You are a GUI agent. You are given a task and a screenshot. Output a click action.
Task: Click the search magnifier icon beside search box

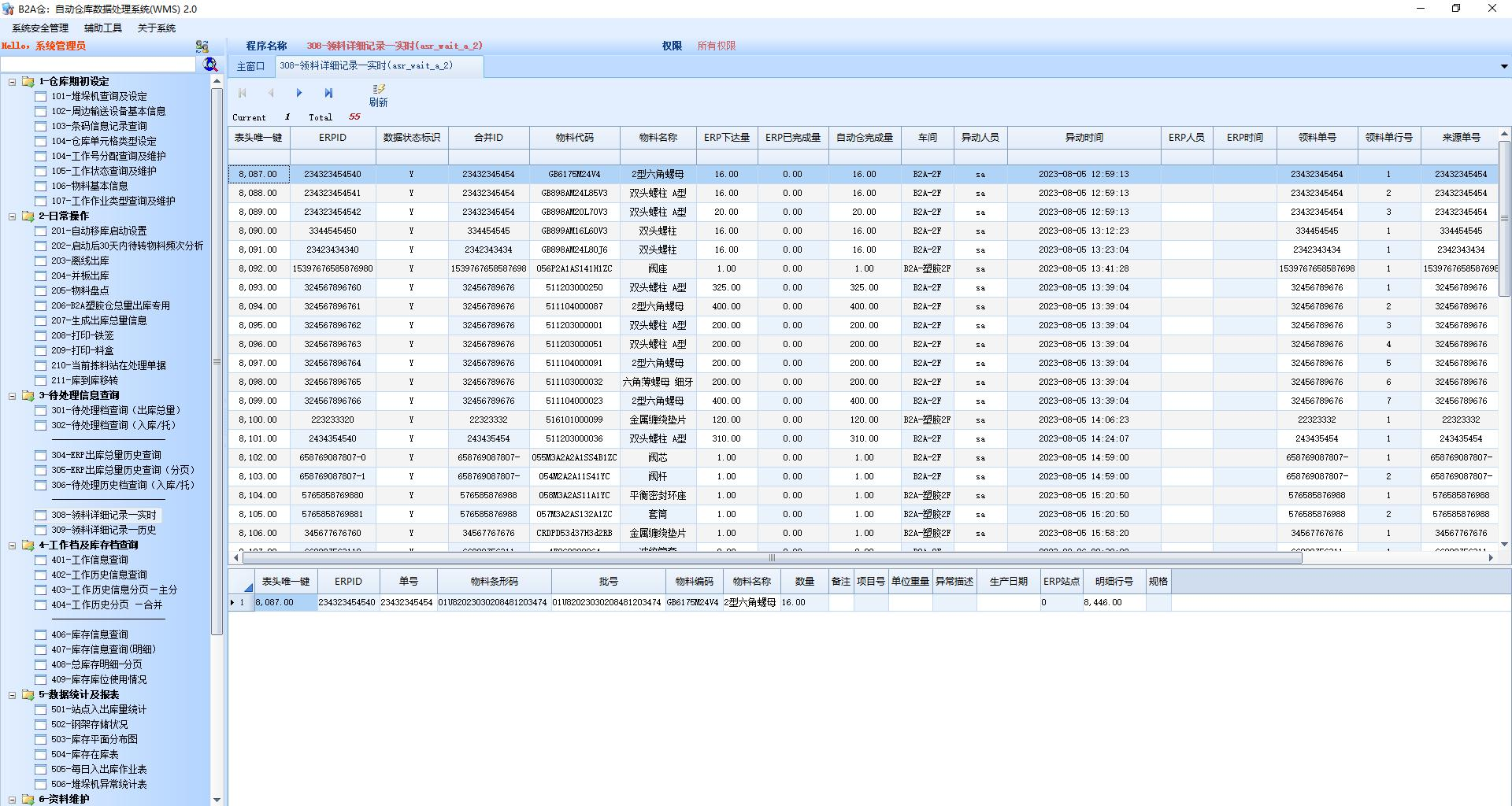tap(210, 65)
